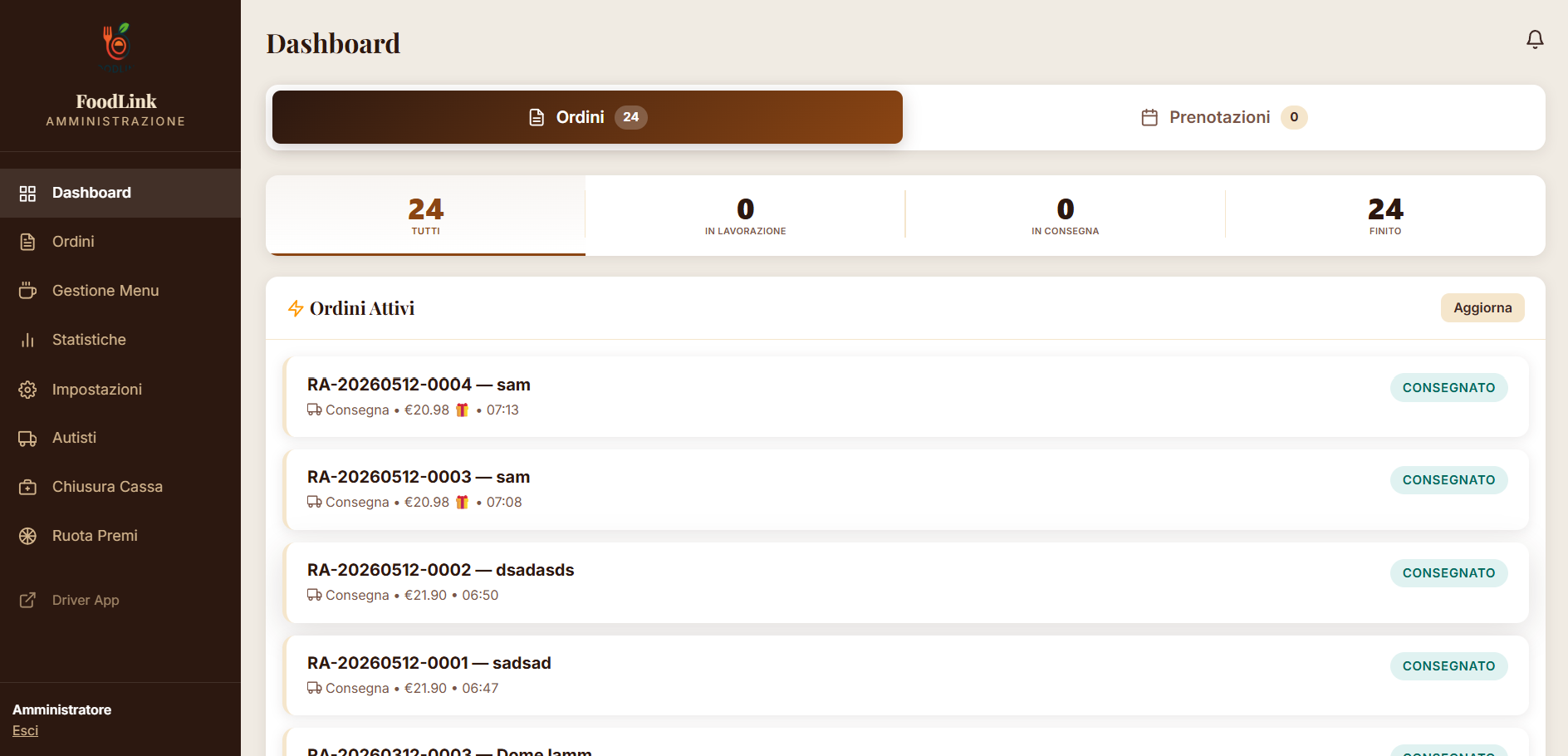Open the Autisti page
The width and height of the screenshot is (1568, 756).
tap(120, 438)
